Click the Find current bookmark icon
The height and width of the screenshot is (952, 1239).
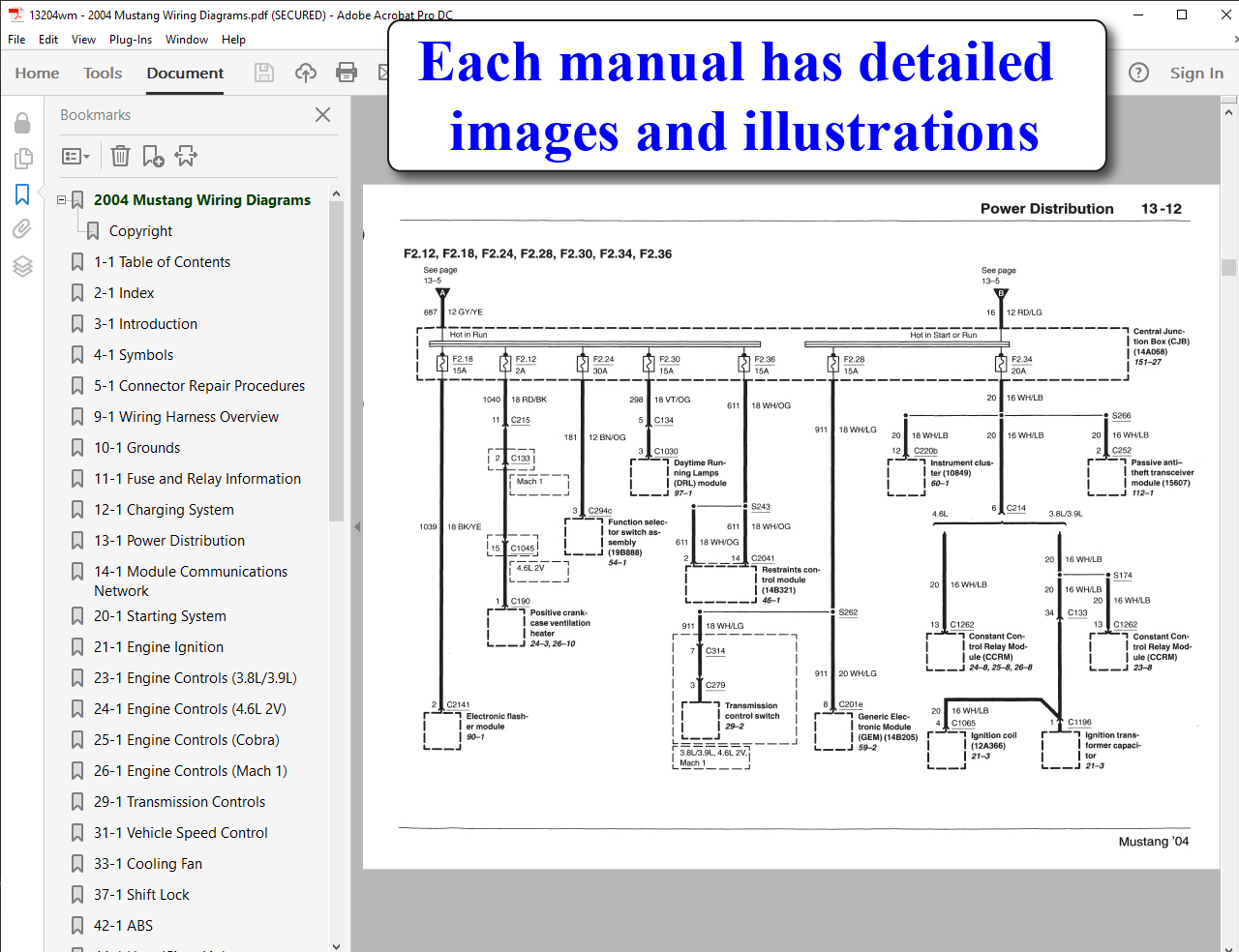click(186, 156)
